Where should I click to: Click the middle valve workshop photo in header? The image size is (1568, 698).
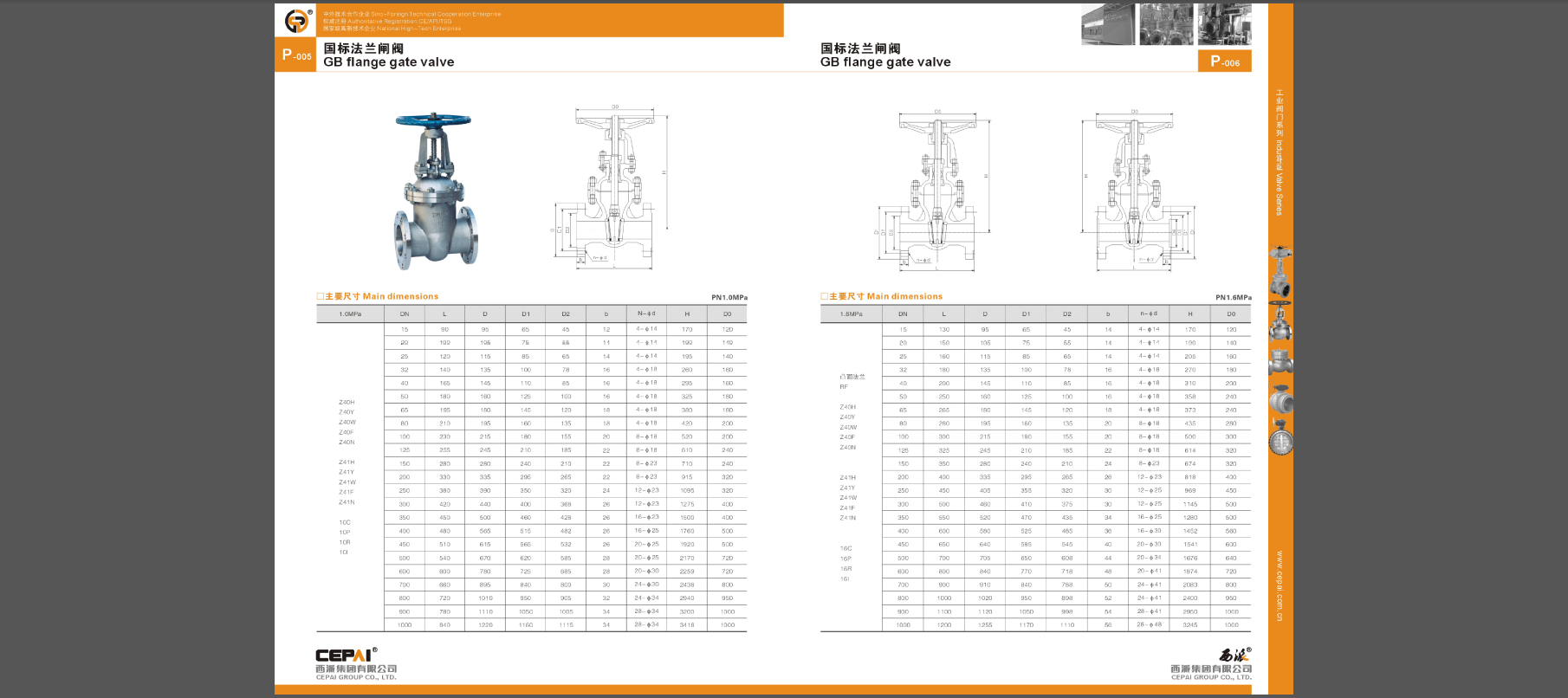pos(1166,24)
